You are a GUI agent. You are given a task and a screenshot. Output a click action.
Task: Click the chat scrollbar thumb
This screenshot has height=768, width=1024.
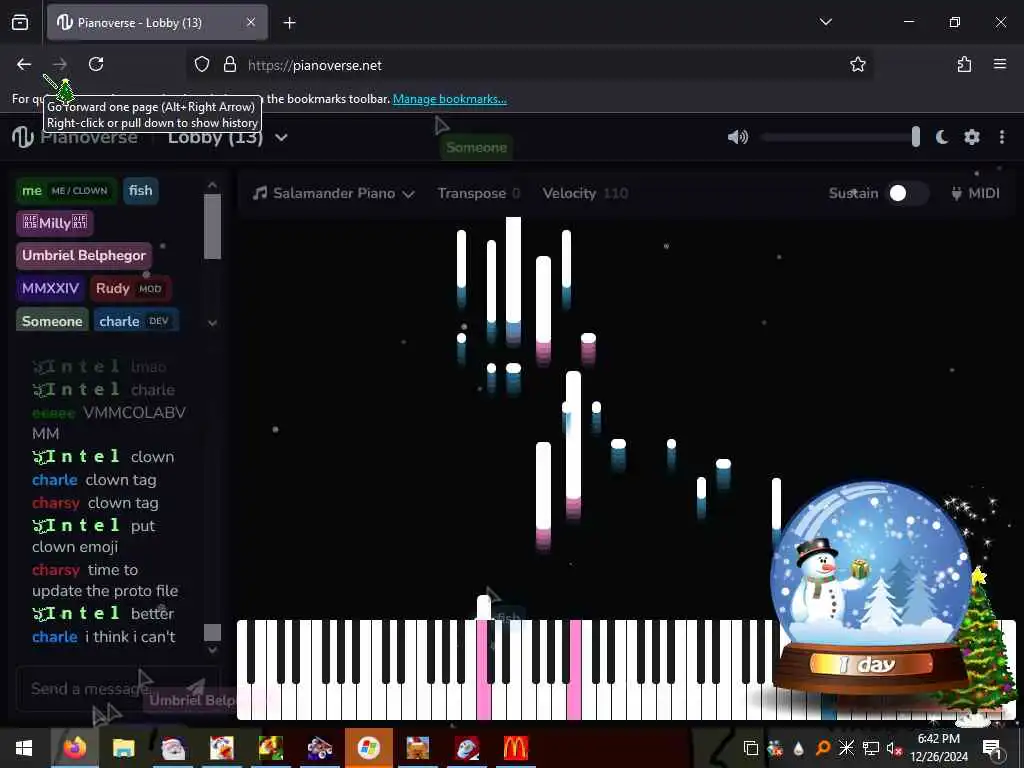pyautogui.click(x=212, y=632)
